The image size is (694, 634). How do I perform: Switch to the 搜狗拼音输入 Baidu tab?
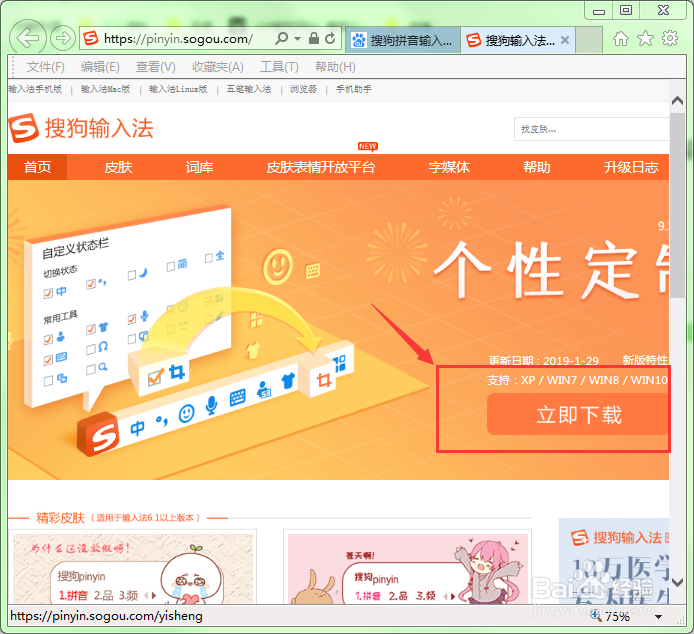tap(402, 41)
